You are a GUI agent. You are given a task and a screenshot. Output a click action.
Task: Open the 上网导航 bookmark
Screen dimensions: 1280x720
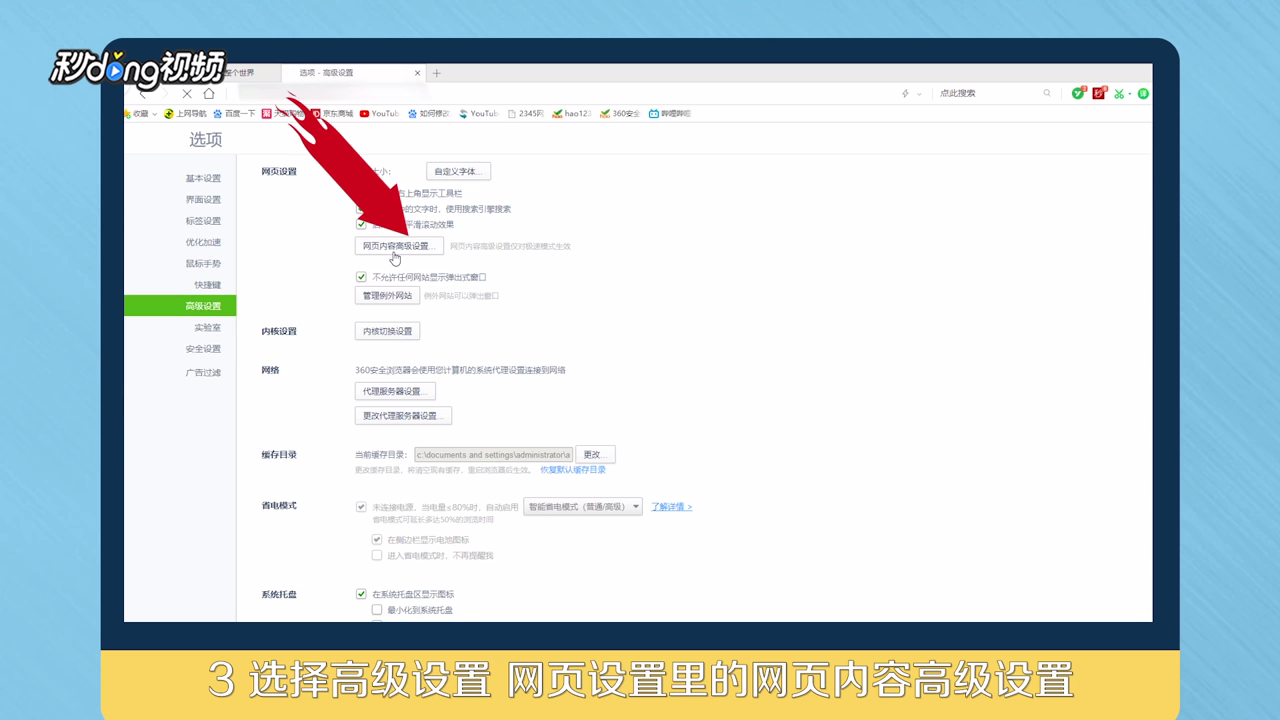[185, 114]
